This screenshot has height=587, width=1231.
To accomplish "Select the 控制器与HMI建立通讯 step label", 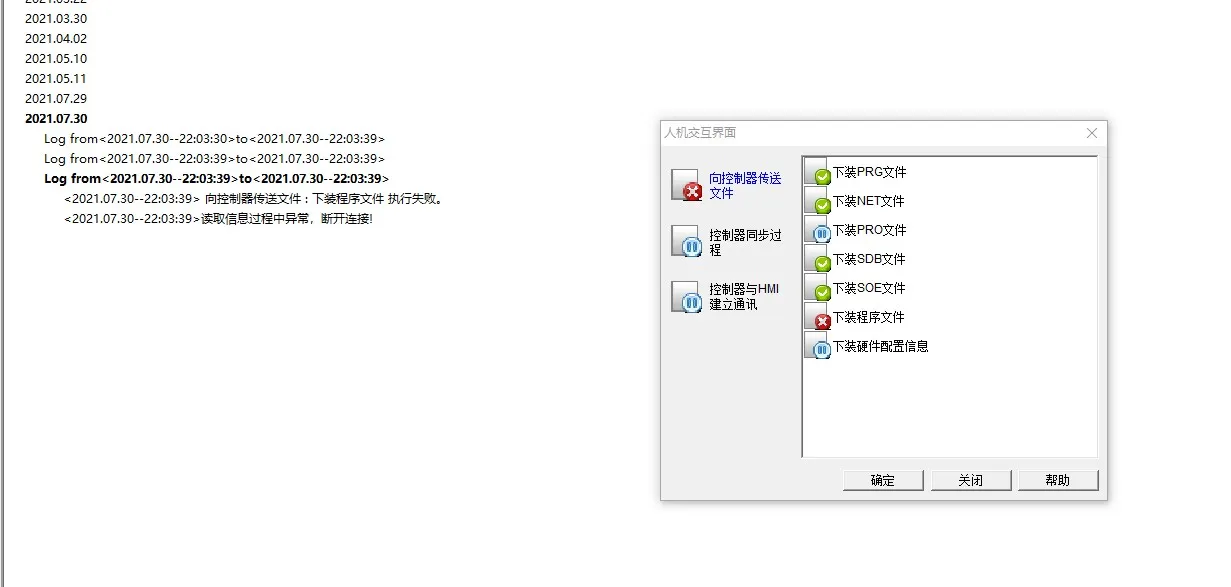I will click(x=744, y=297).
